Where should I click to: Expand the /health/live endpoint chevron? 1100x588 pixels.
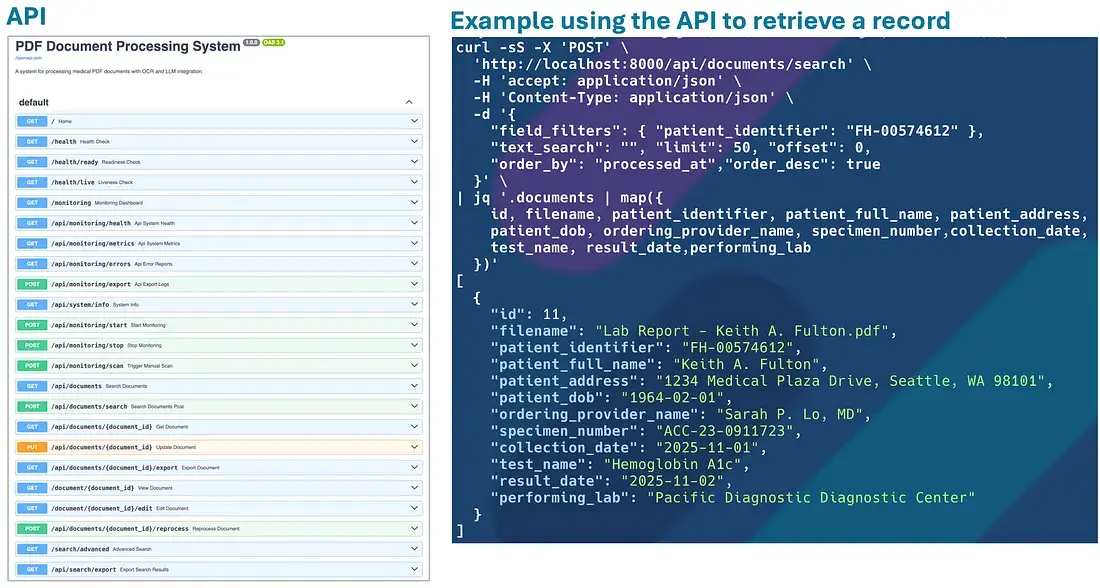[414, 182]
